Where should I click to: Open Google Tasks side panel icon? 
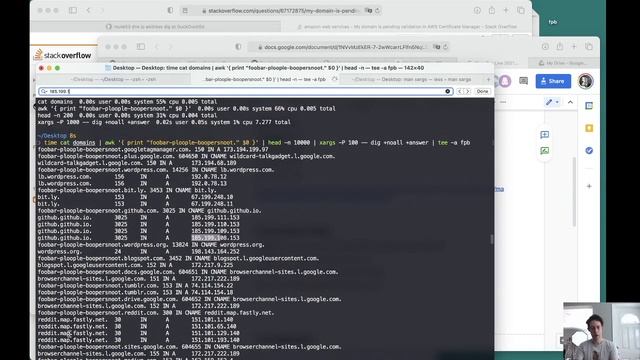coord(589,151)
